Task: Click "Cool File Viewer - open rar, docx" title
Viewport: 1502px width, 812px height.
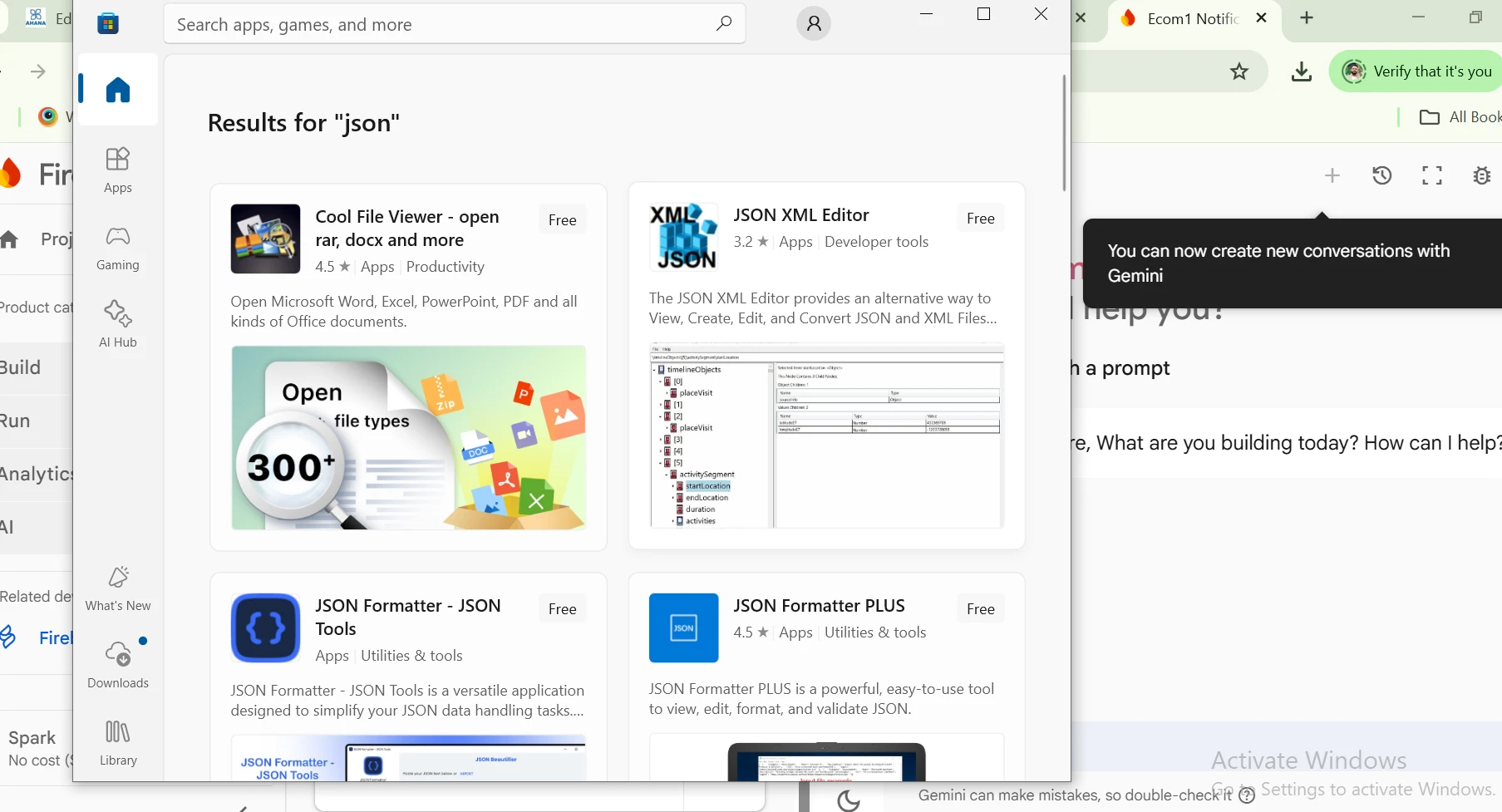Action: point(407,229)
